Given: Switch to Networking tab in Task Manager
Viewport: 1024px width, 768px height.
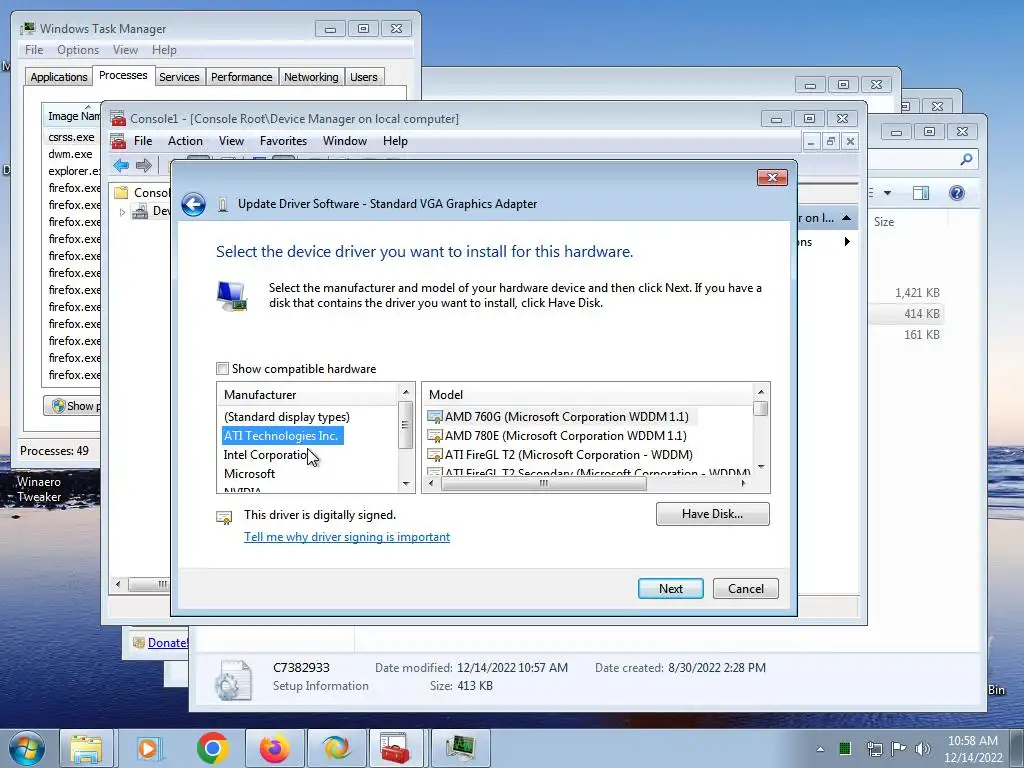Looking at the screenshot, I should click(311, 77).
